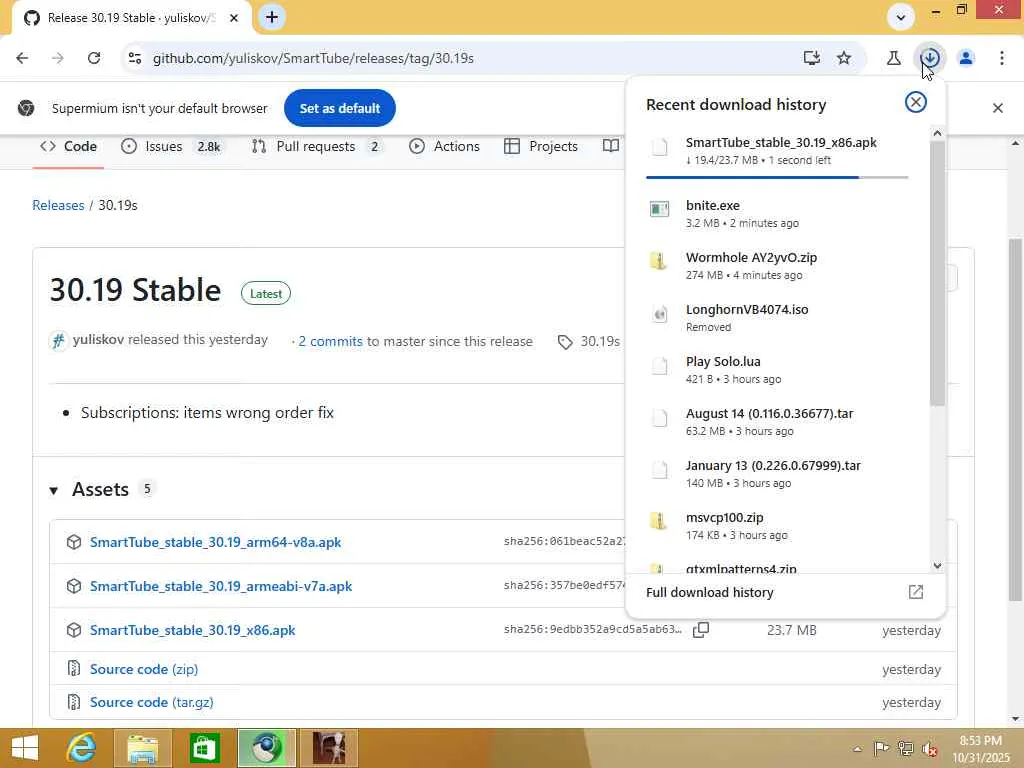This screenshot has width=1024, height=768.
Task: Open January 13 (0.226.0.67999).tar entry
Action: pyautogui.click(x=777, y=474)
